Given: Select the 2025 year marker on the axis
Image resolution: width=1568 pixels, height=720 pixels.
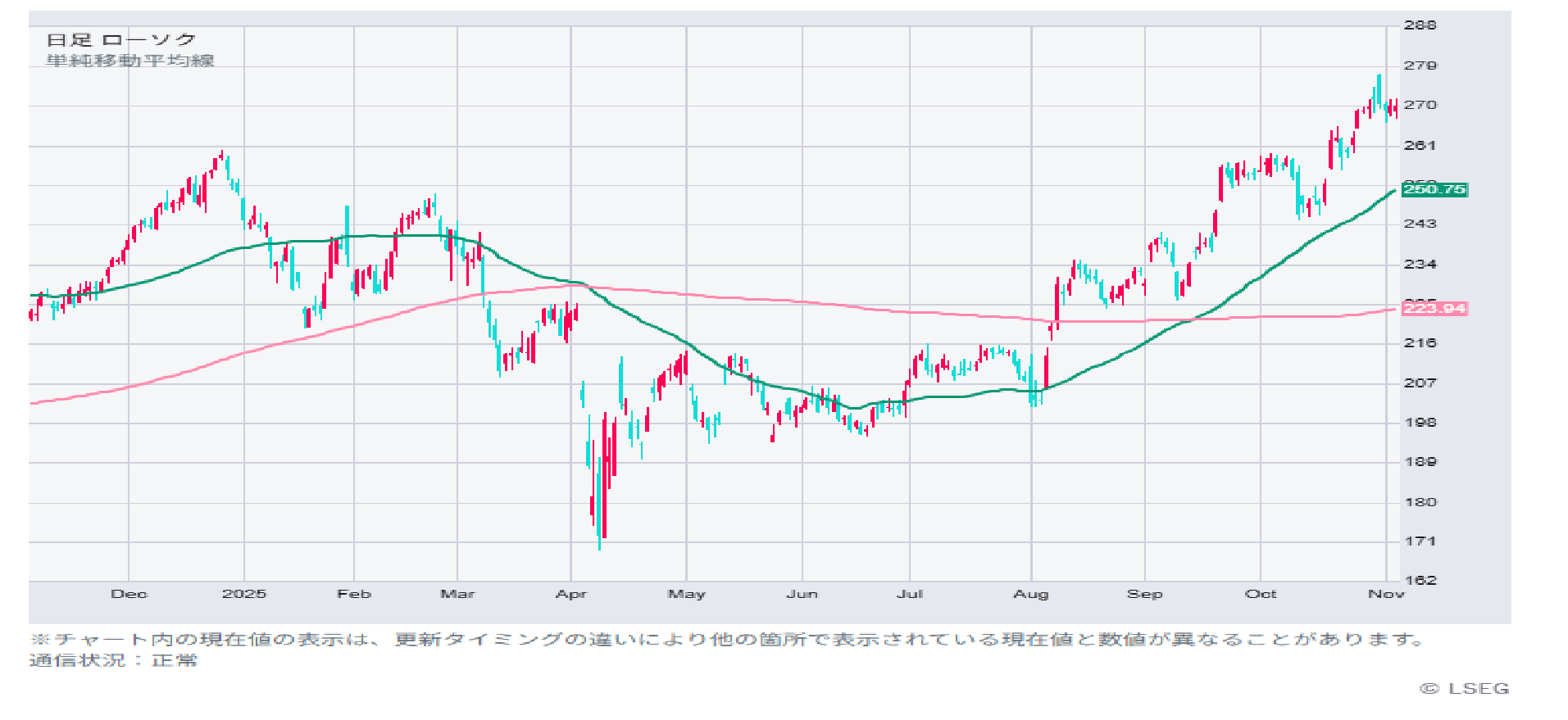Looking at the screenshot, I should pos(244,594).
